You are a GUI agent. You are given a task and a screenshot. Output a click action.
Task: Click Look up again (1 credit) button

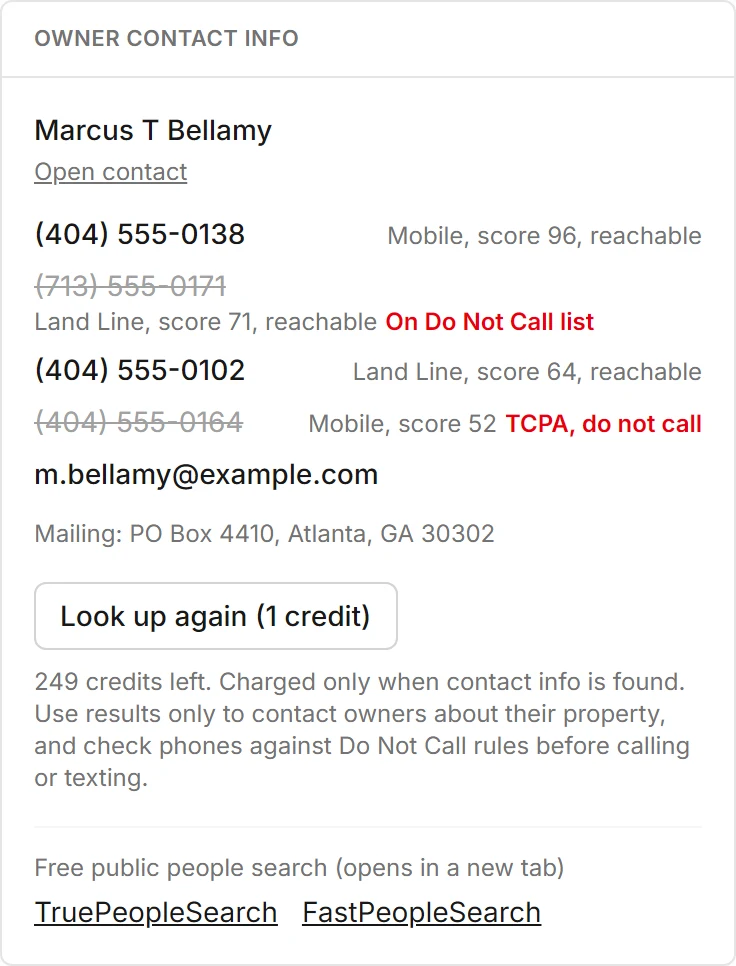216,616
